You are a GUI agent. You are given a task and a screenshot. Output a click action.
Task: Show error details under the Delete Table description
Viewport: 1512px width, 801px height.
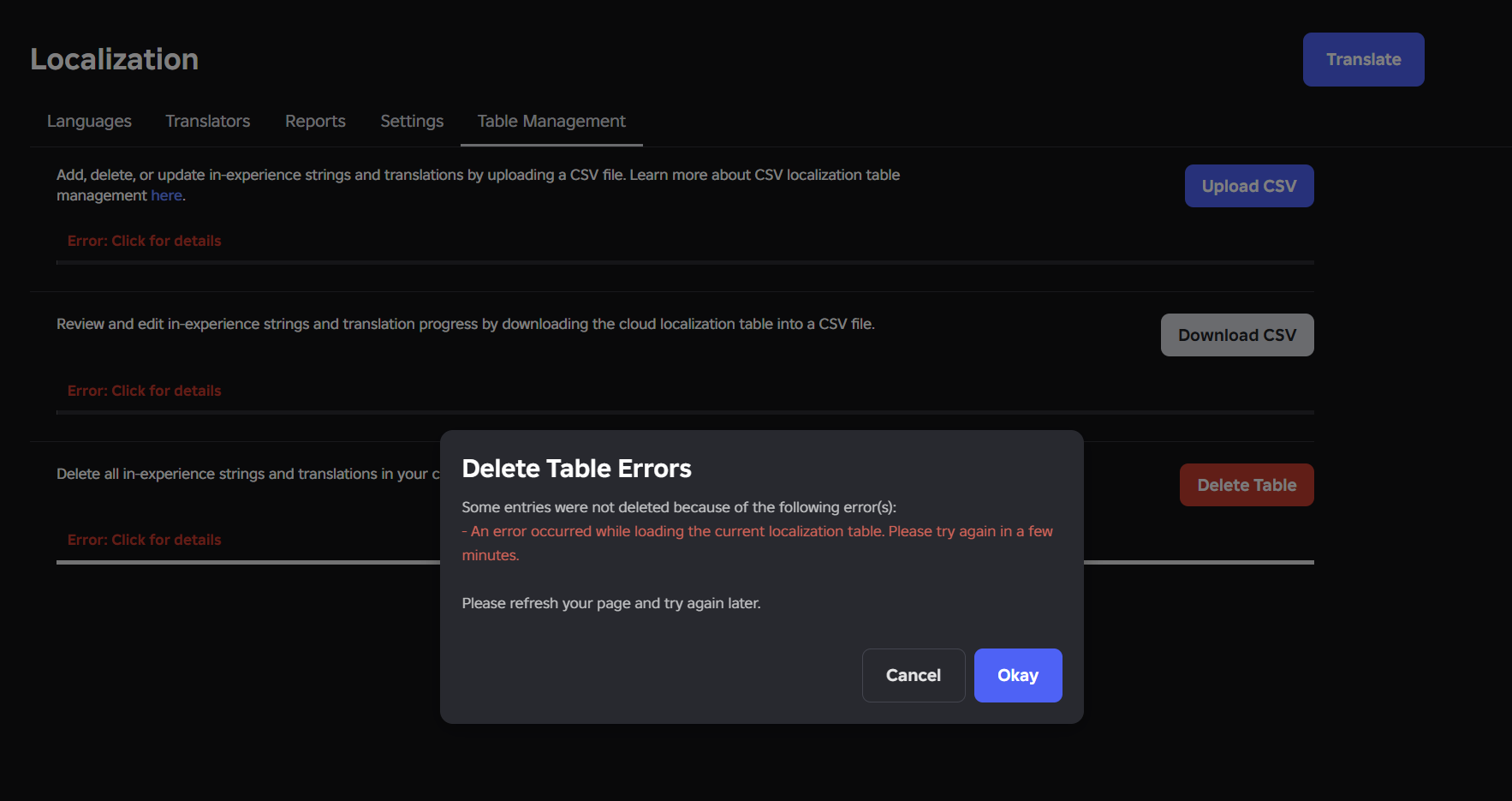[144, 540]
